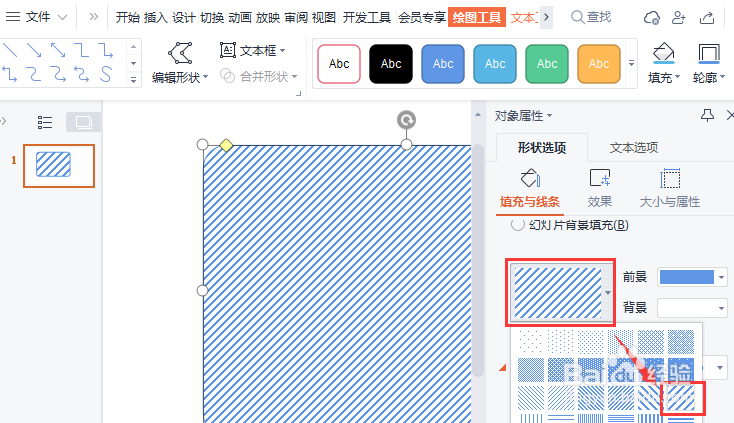Open the 会员专享 ribbon tab

(422, 18)
